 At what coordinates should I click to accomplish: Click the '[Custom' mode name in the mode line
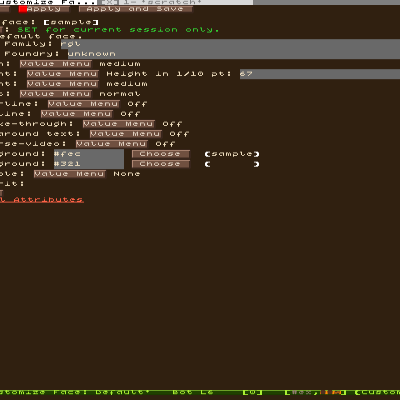[377, 392]
